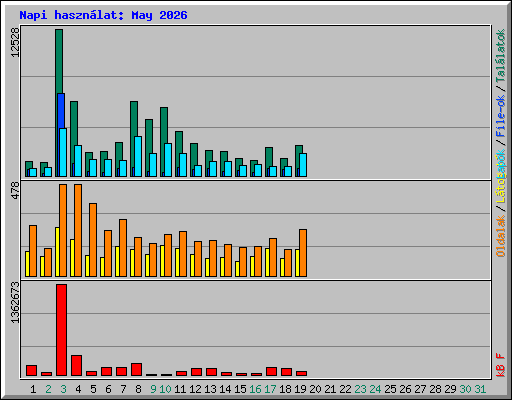512x400 pixels.
Task: Click the red KB bar for day 4
Action: pos(76,366)
